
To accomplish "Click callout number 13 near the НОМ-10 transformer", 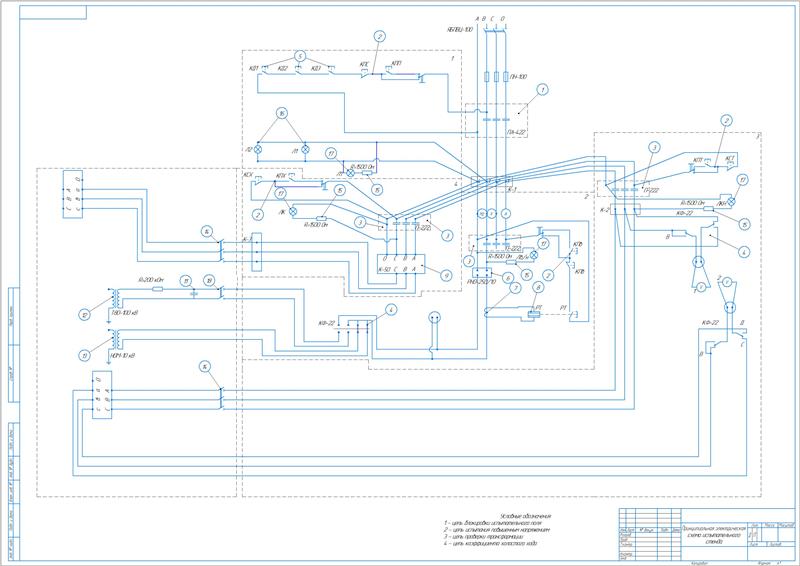I will 84,355.
